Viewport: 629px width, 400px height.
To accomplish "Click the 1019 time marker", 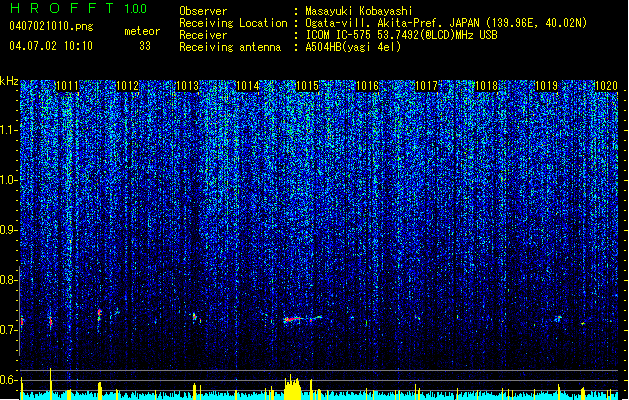I will click(x=546, y=86).
